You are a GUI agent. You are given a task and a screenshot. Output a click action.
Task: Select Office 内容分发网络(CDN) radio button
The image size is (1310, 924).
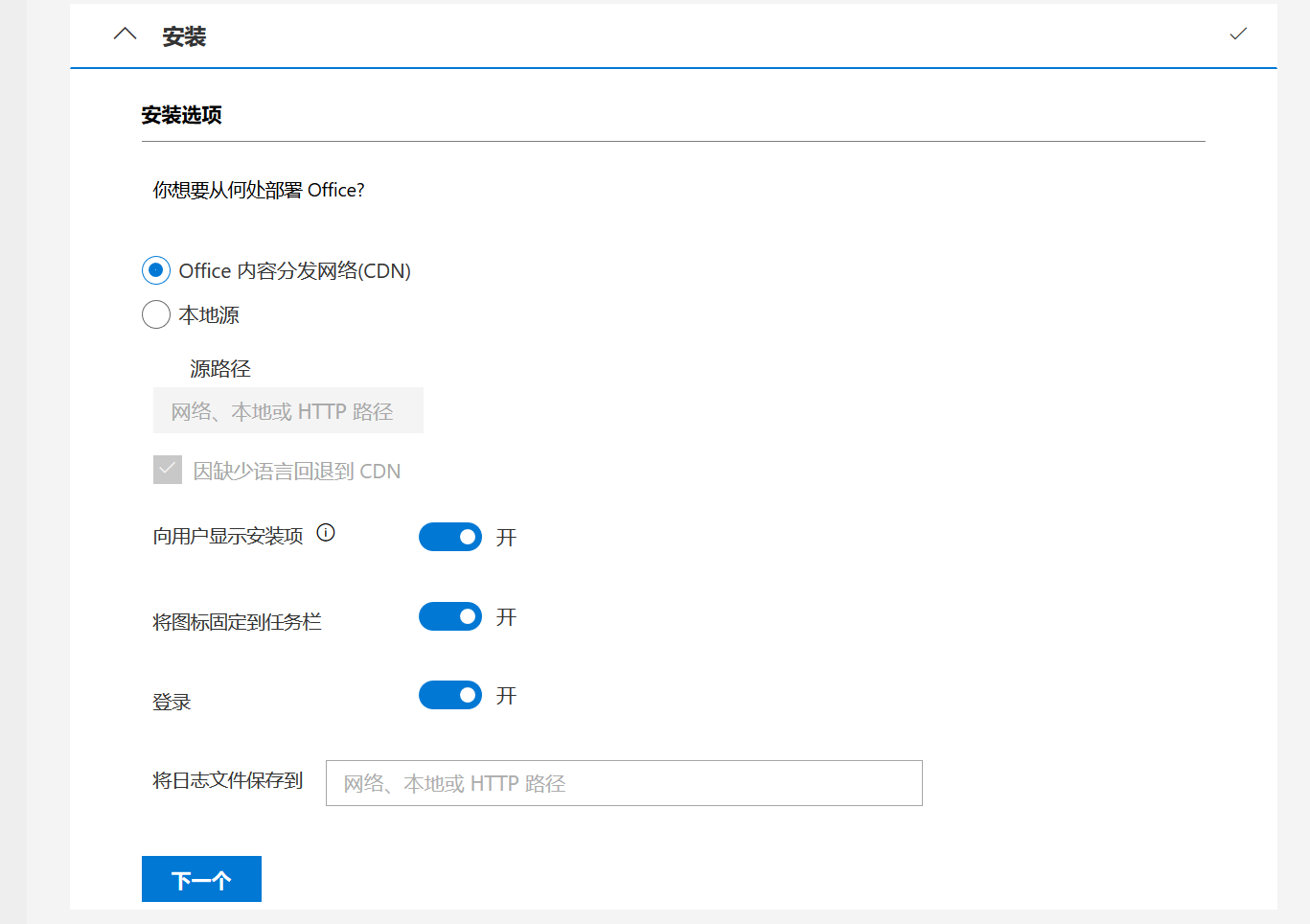pos(156,270)
